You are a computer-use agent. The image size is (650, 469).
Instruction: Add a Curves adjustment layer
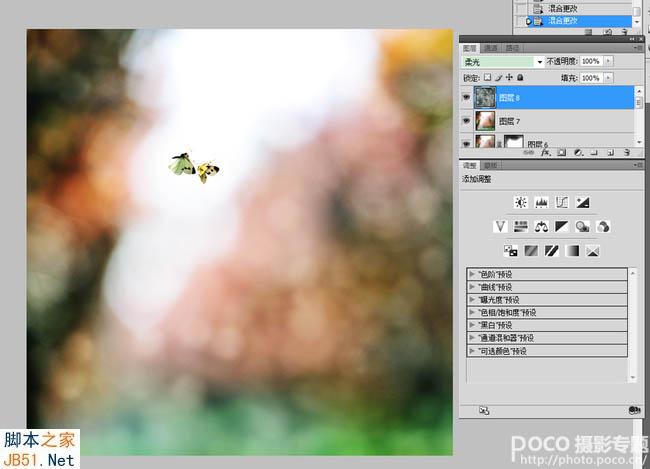[562, 202]
